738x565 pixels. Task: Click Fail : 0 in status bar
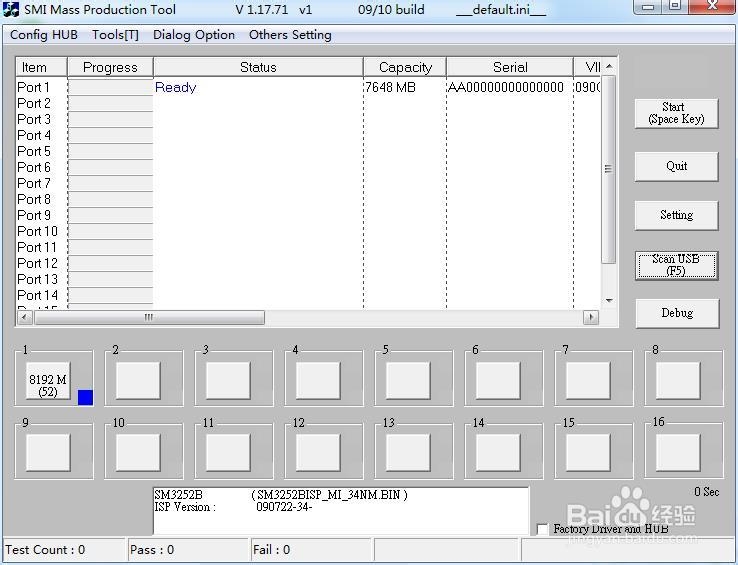click(272, 550)
